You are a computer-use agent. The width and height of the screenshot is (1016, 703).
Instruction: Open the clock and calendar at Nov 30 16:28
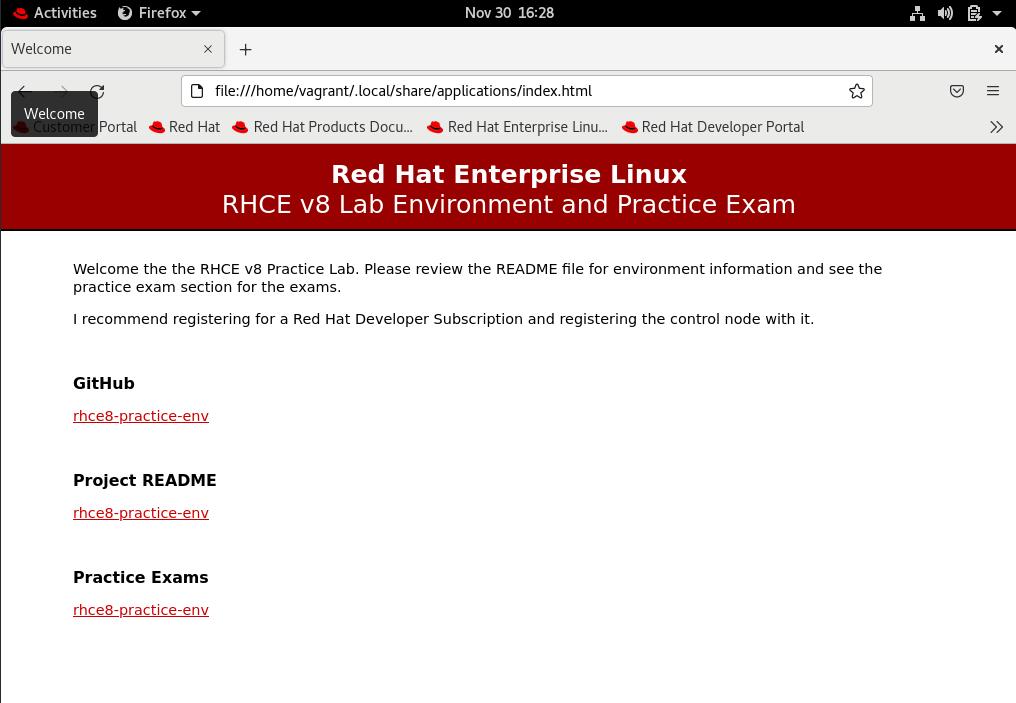[509, 13]
